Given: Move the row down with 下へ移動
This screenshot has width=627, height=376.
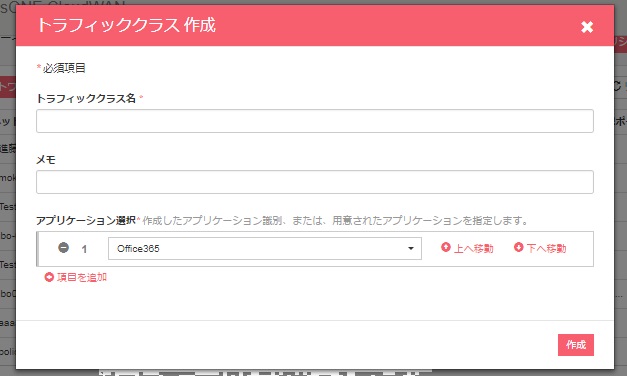Looking at the screenshot, I should pos(540,248).
